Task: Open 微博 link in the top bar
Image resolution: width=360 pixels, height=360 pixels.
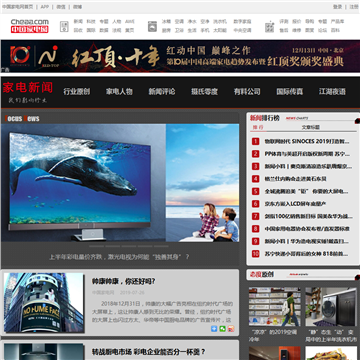Action: (x=77, y=7)
